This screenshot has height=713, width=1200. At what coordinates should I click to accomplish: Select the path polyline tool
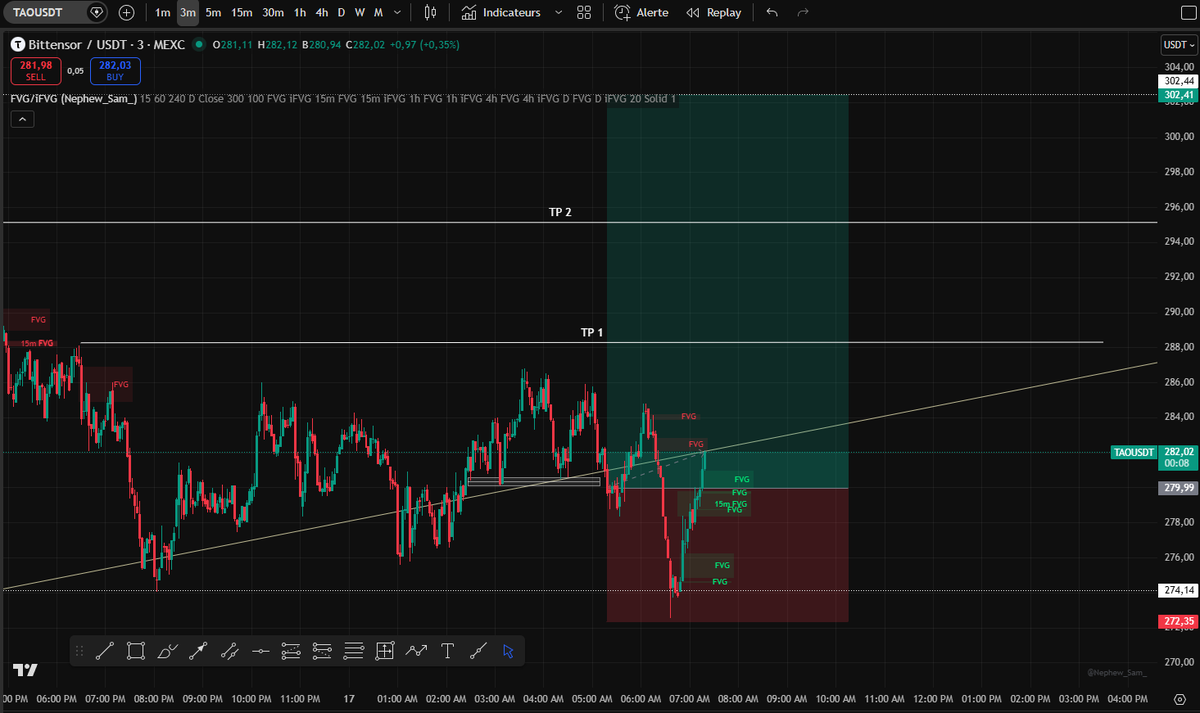416,651
